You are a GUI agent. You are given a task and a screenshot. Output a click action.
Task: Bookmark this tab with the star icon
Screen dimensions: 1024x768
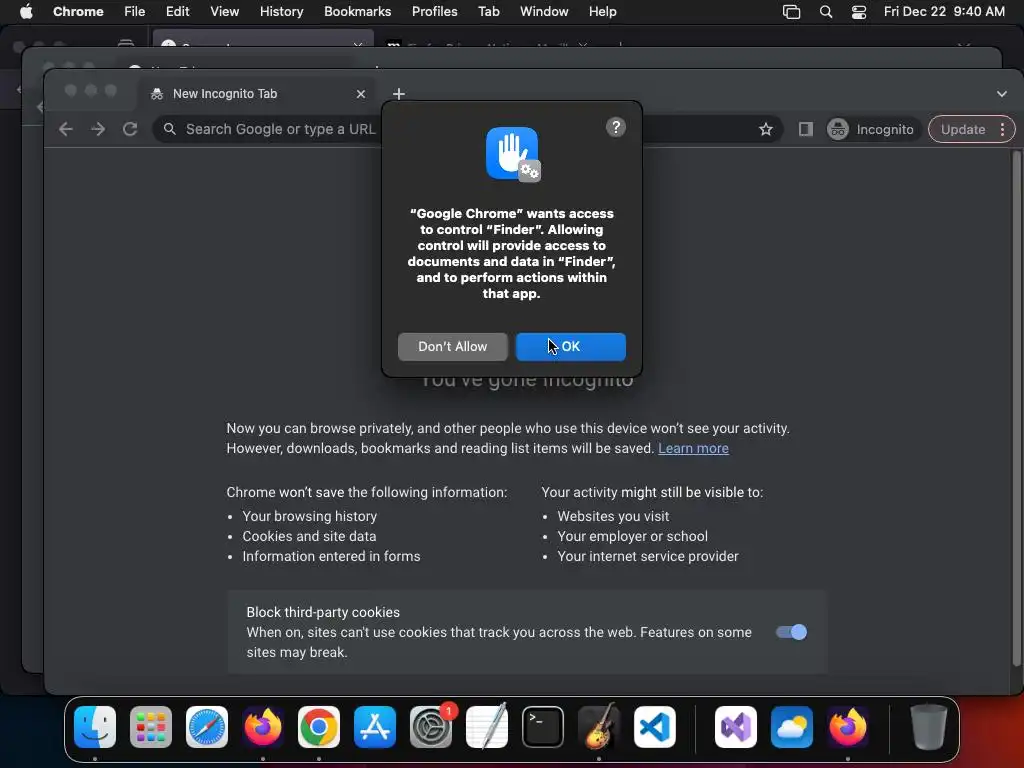765,129
